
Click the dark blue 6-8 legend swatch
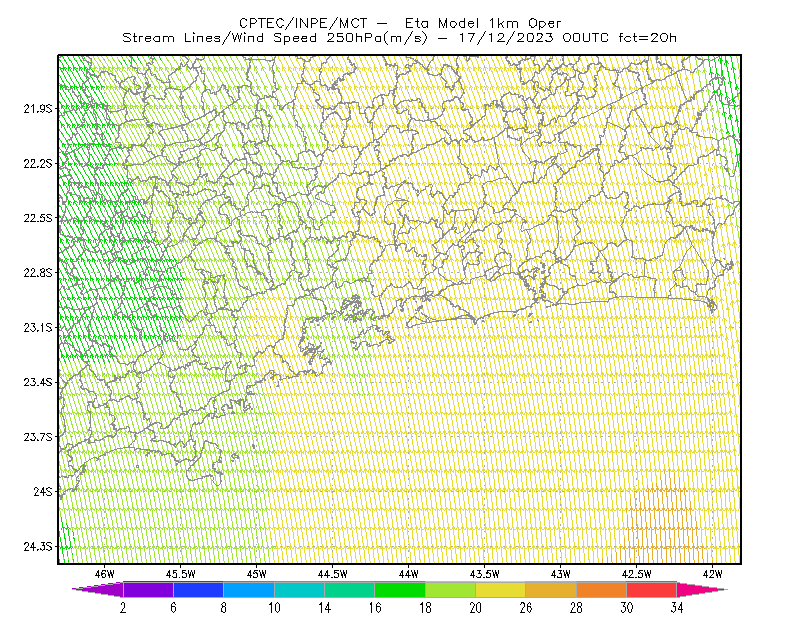tap(198, 589)
